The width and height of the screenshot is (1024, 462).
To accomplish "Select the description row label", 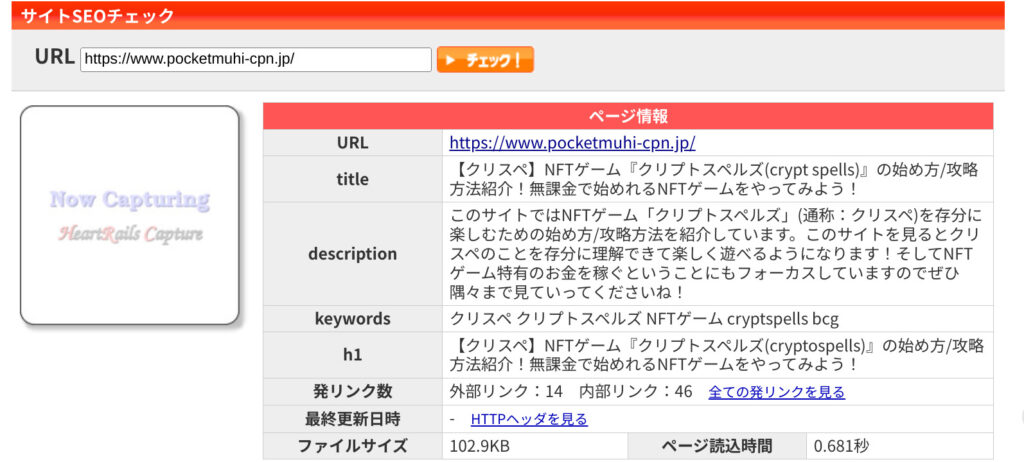I will (x=353, y=254).
